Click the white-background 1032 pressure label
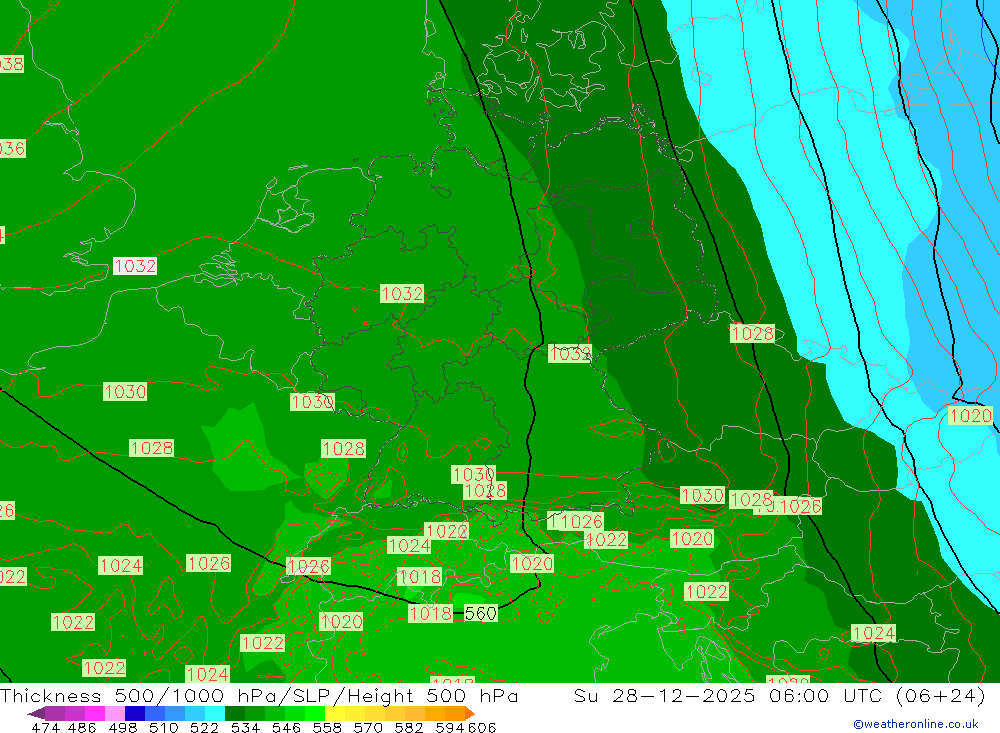 [135, 265]
